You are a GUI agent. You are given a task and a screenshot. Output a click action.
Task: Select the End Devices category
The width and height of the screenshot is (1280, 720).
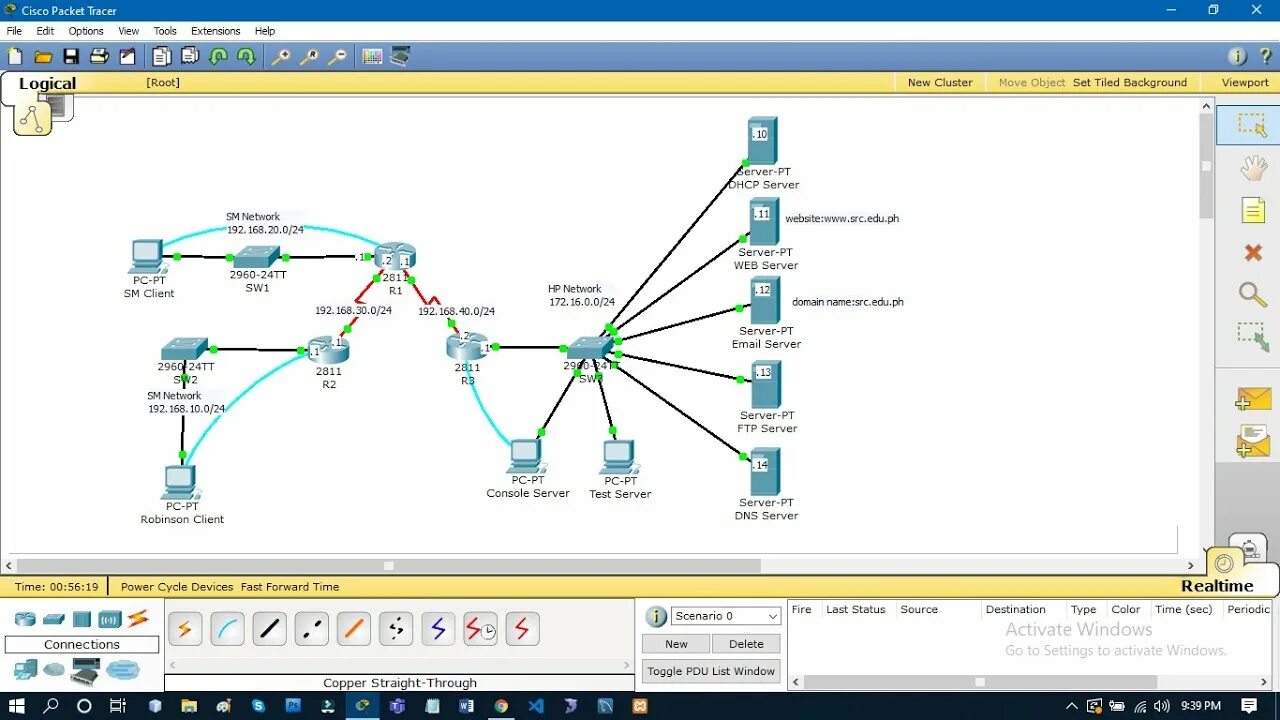click(x=25, y=669)
